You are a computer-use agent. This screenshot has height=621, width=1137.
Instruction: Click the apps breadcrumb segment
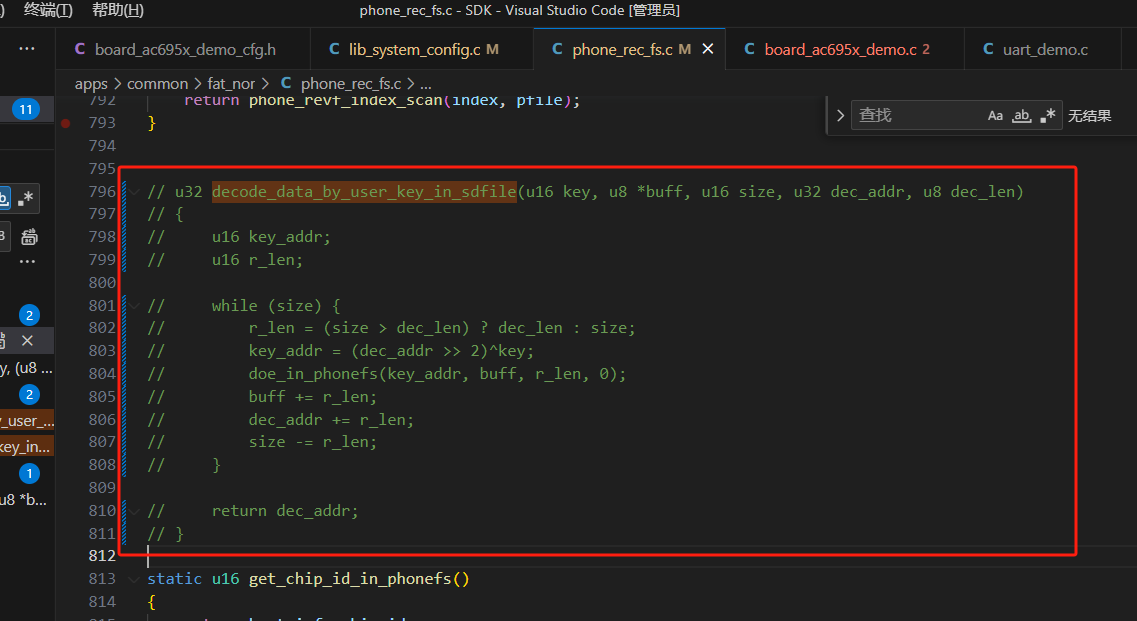tap(91, 84)
